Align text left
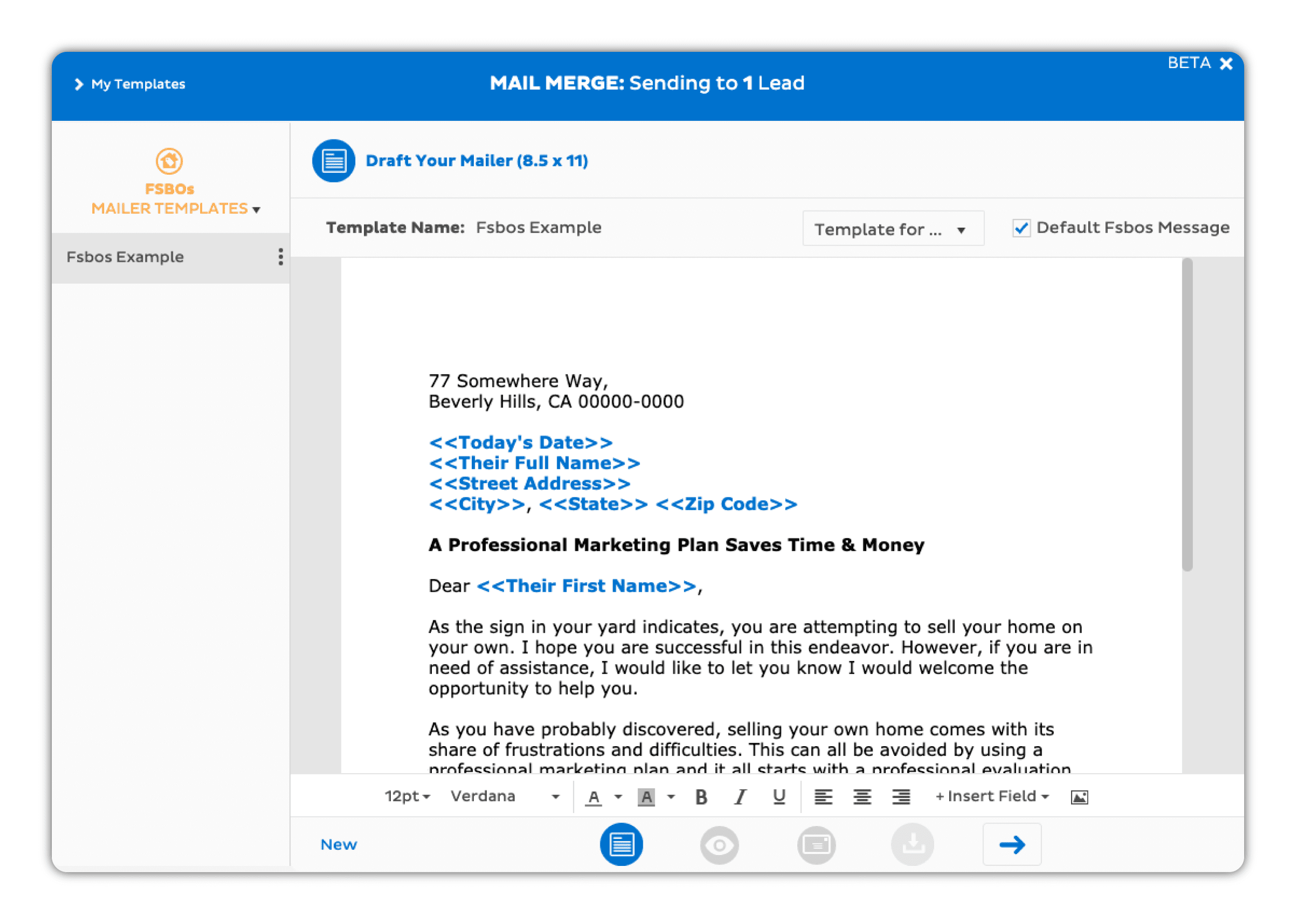 [x=823, y=797]
